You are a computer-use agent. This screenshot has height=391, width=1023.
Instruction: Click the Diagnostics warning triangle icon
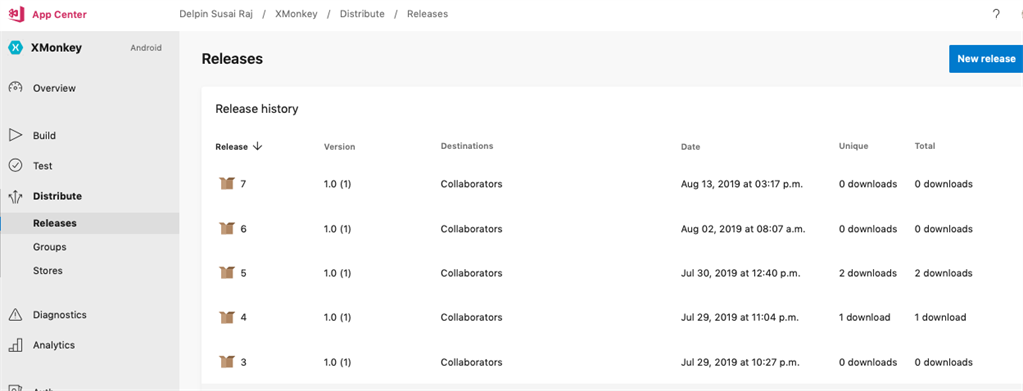pyautogui.click(x=16, y=315)
